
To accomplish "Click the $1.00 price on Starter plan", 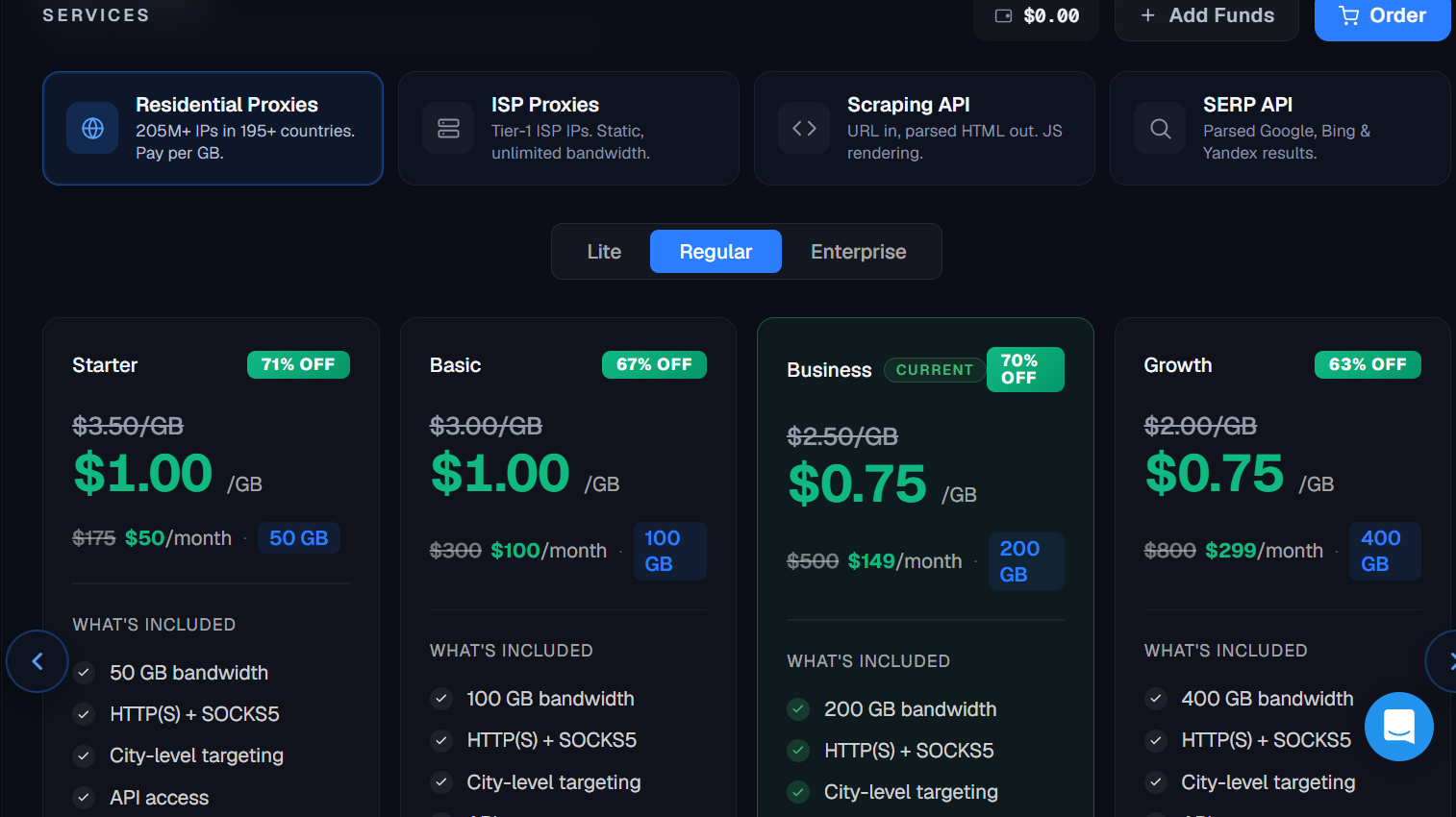I will click(x=142, y=473).
